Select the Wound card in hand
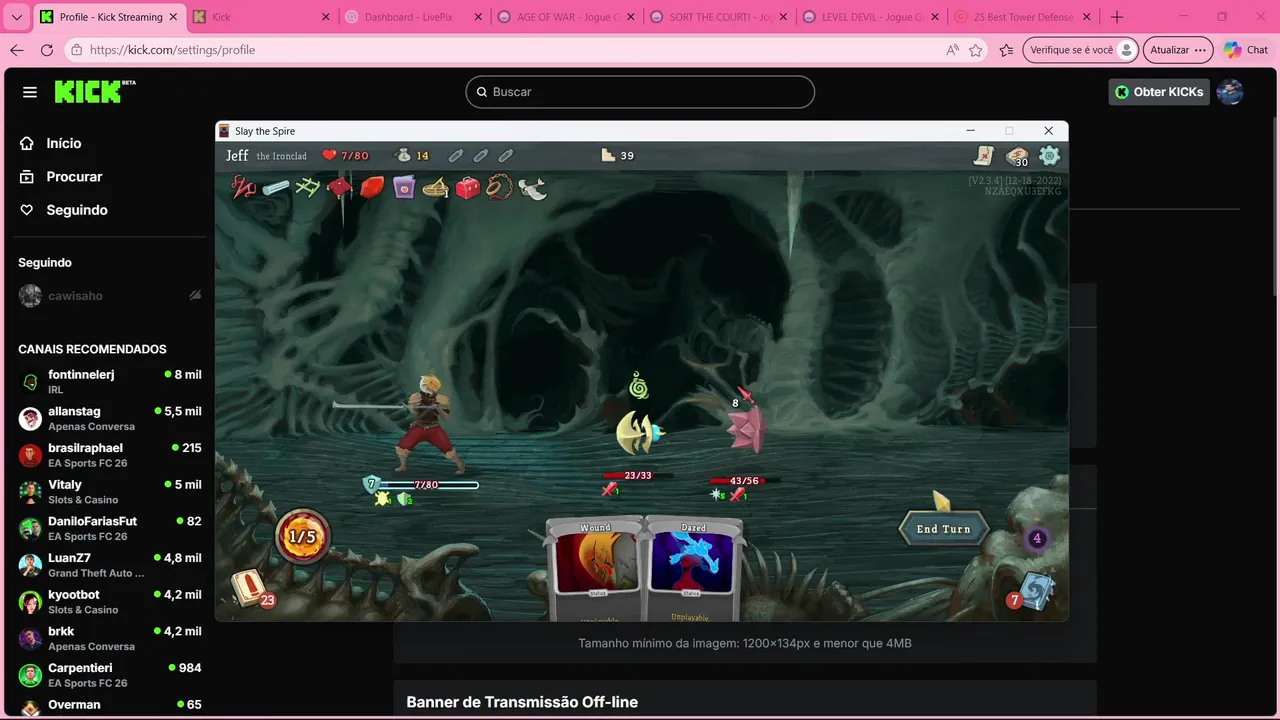1280x720 pixels. tap(596, 570)
